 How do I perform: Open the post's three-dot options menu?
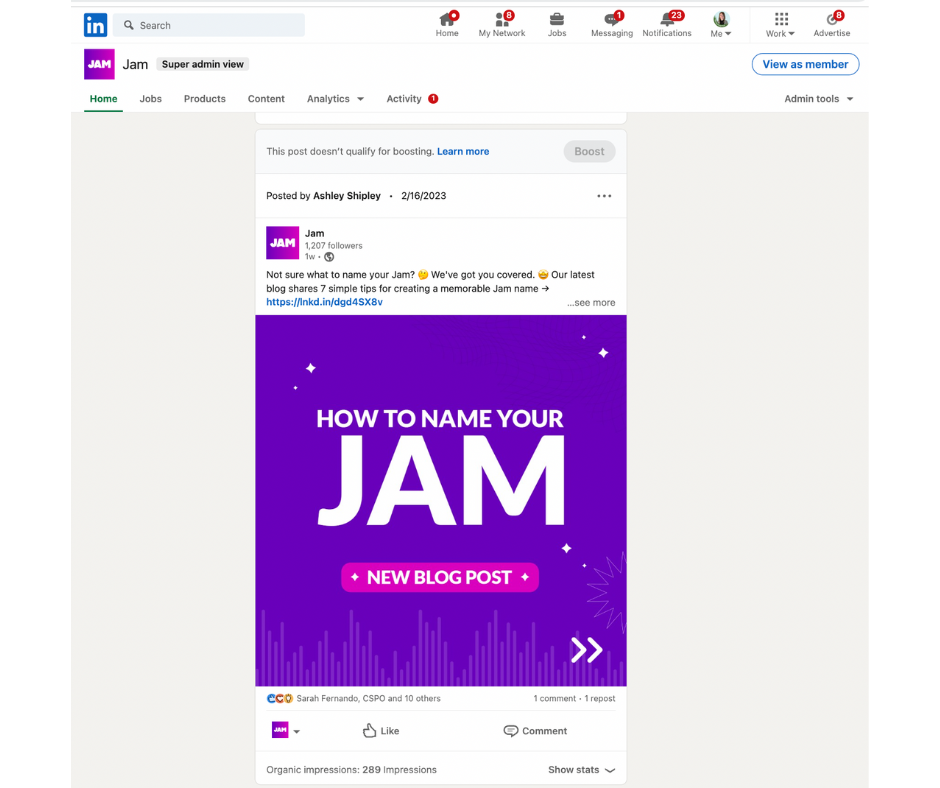[604, 196]
